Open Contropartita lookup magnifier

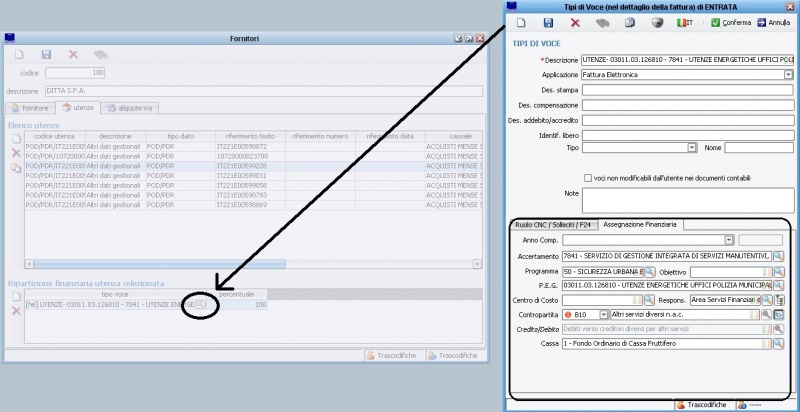[x=766, y=315]
